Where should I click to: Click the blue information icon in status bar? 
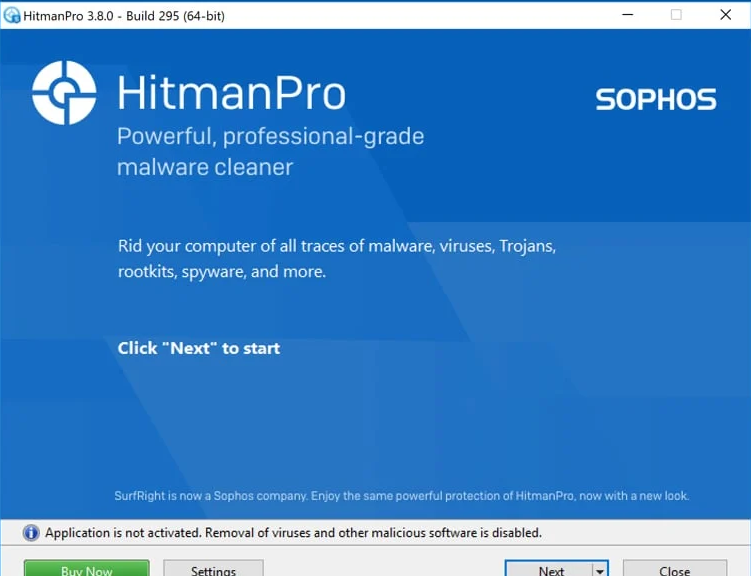pyautogui.click(x=31, y=532)
